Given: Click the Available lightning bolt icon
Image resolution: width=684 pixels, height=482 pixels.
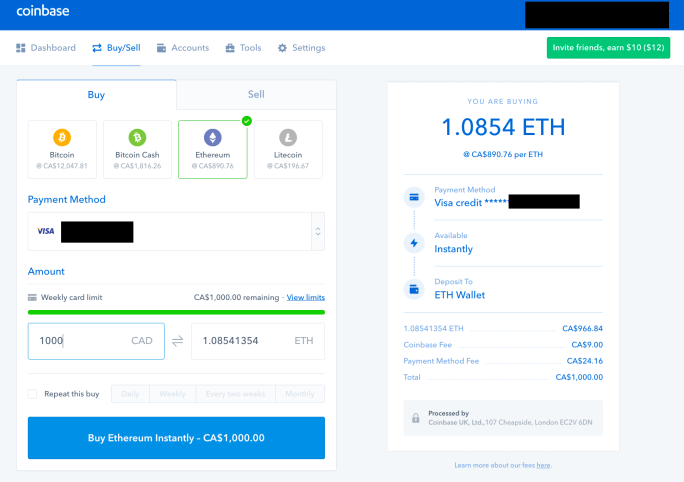Looking at the screenshot, I should point(414,243).
